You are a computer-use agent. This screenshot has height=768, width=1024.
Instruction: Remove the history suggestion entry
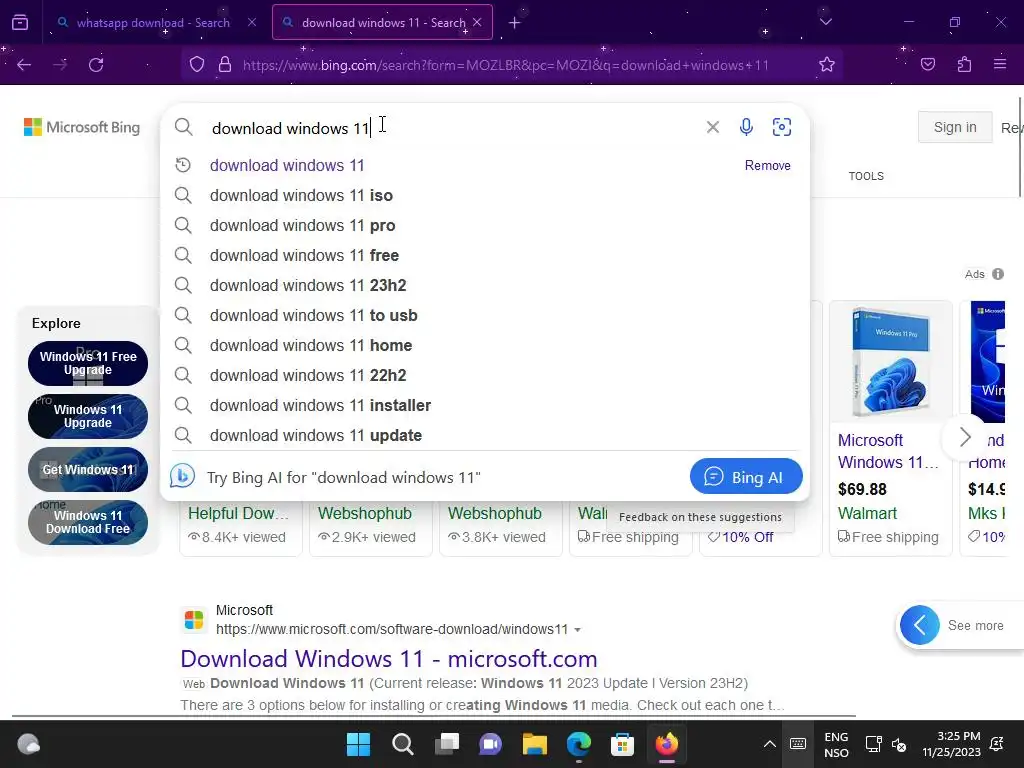pyautogui.click(x=767, y=166)
